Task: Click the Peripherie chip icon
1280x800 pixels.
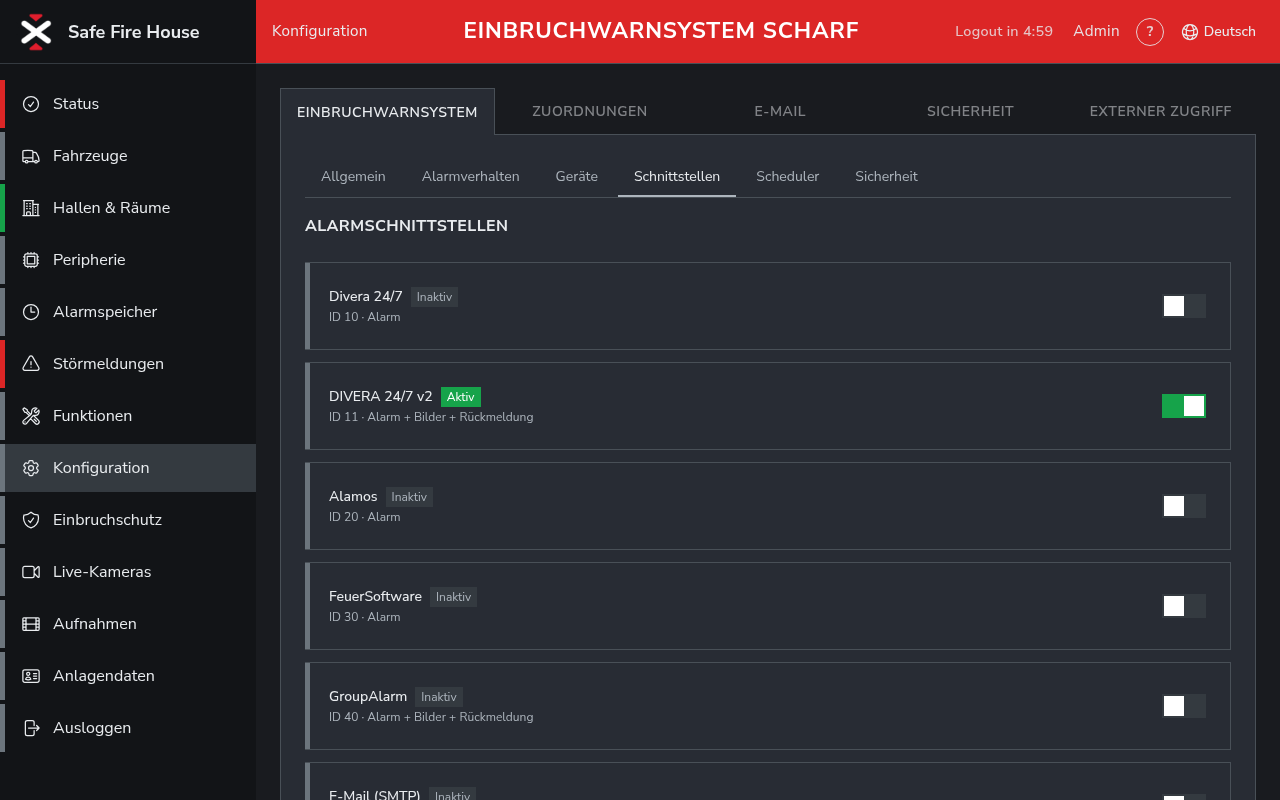Action: (x=31, y=260)
